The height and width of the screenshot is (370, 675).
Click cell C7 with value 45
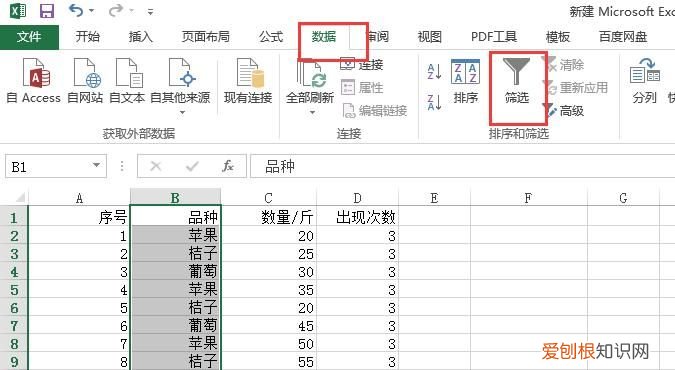coord(269,326)
